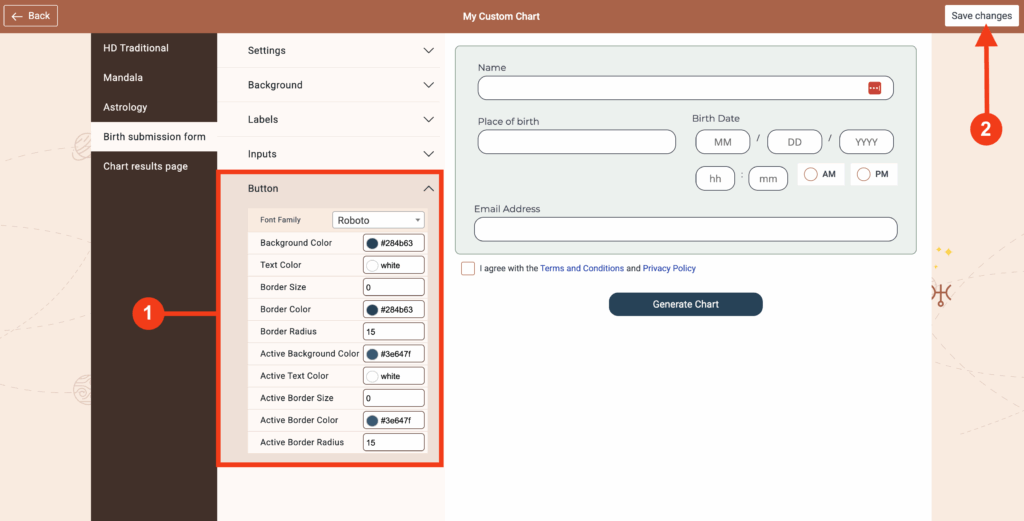Click the red password manager icon in Name field
The height and width of the screenshot is (521, 1024).
tap(874, 88)
